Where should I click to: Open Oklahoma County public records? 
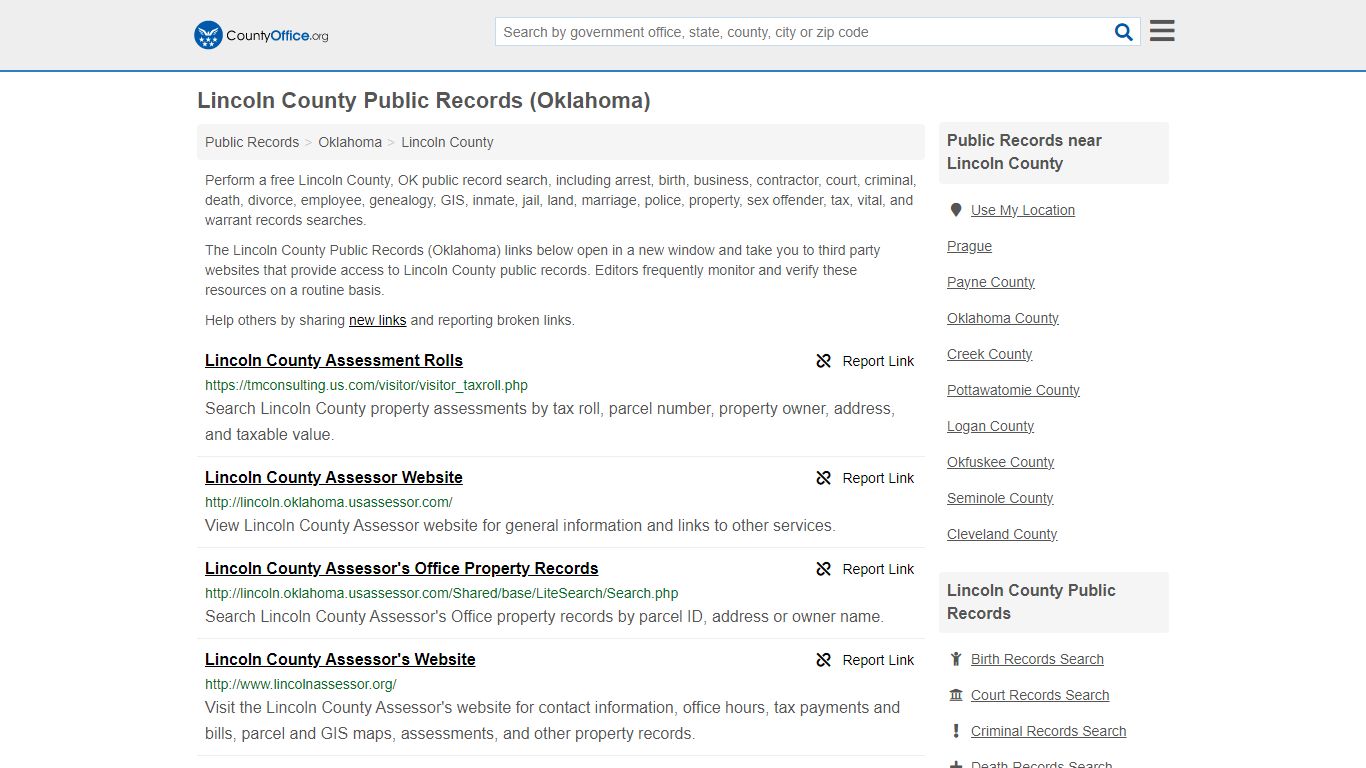click(x=1003, y=318)
